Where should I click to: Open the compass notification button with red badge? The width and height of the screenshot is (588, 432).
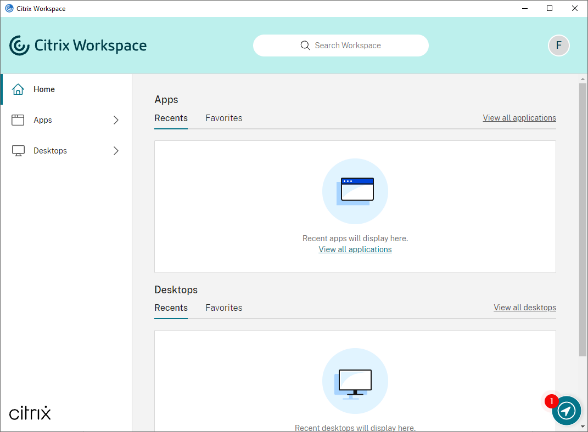pyautogui.click(x=566, y=410)
